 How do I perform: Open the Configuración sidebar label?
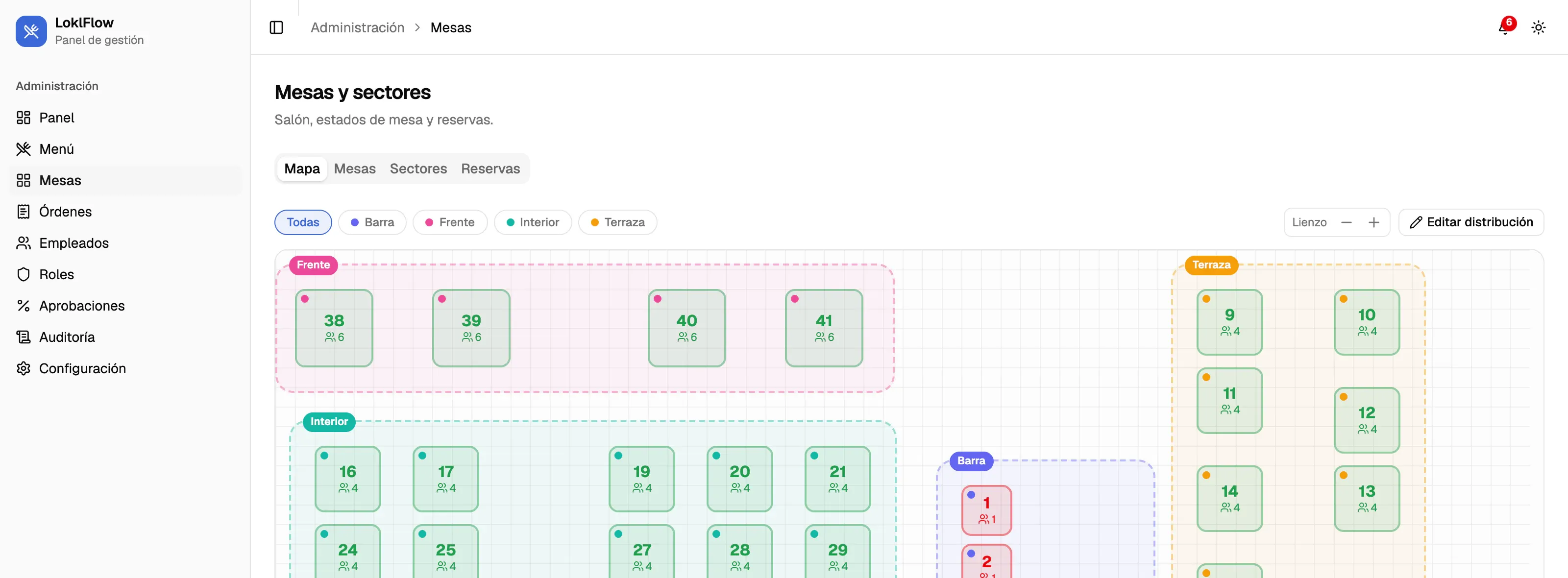[x=83, y=368]
